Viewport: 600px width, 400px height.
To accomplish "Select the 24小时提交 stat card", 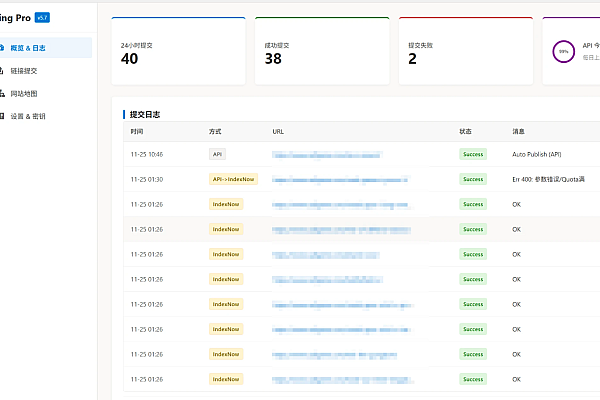I will pyautogui.click(x=178, y=51).
